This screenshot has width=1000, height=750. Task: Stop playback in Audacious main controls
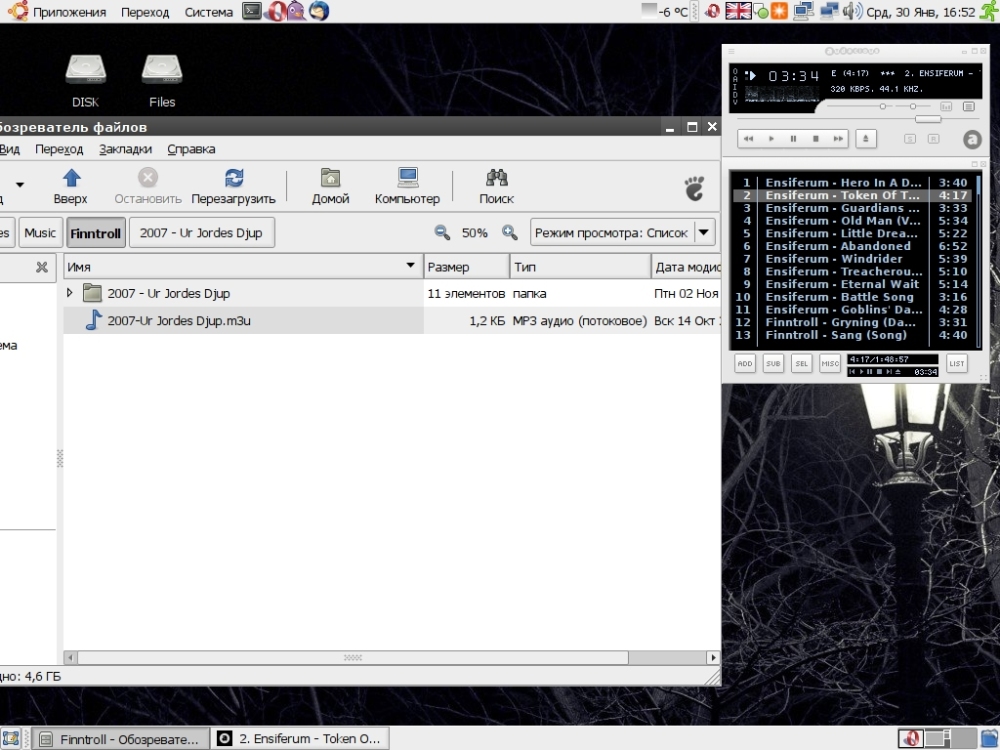(815, 138)
